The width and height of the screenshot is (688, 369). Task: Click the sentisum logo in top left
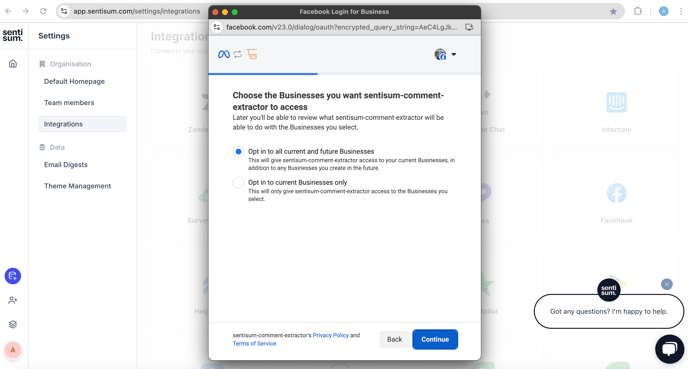click(x=13, y=35)
